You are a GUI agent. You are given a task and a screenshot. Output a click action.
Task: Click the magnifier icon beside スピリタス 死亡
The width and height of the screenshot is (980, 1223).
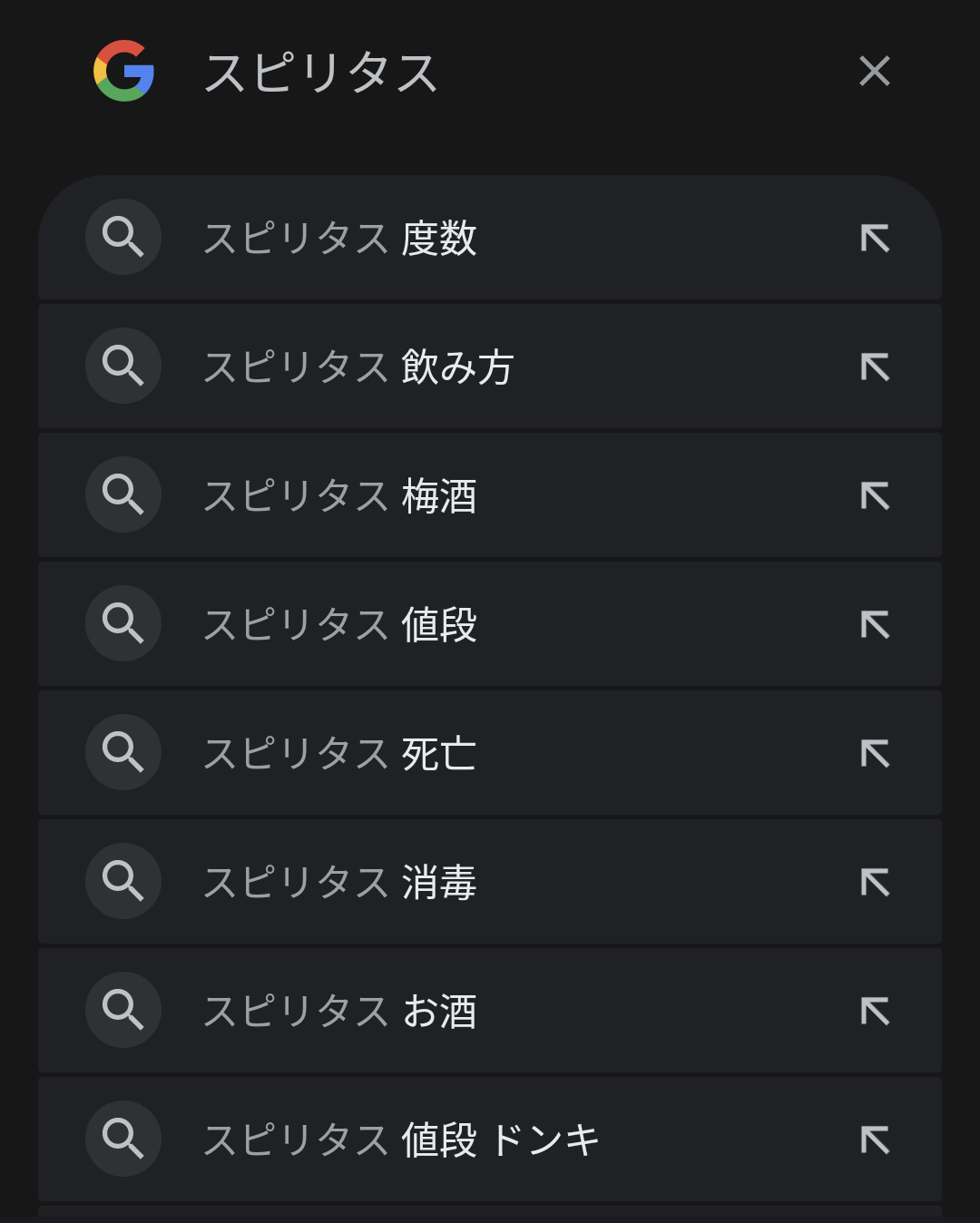(123, 753)
